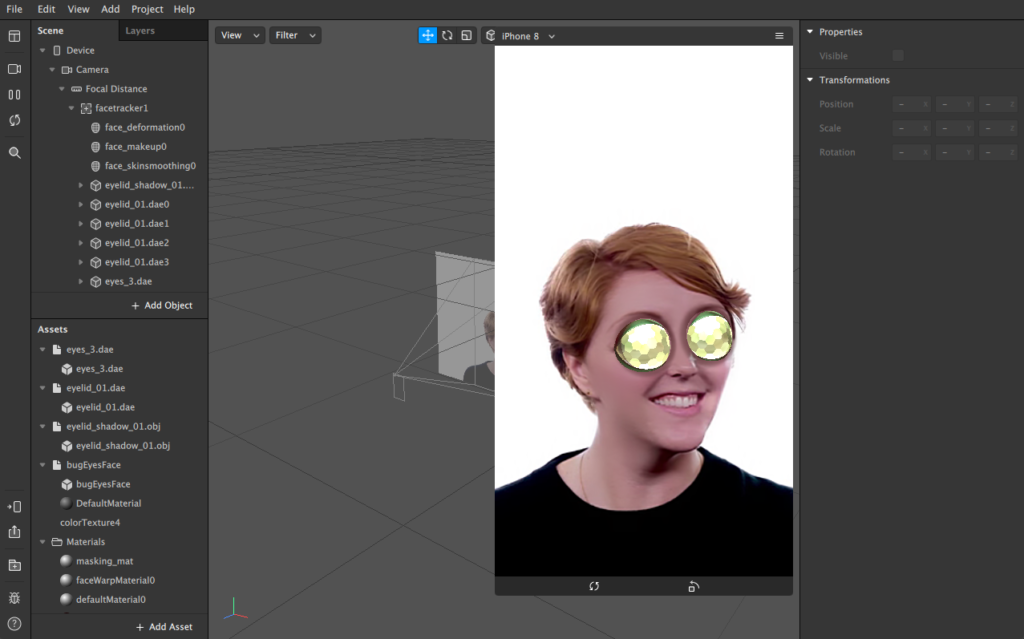The height and width of the screenshot is (639, 1024).
Task: Open the Filter dropdown
Action: point(295,35)
